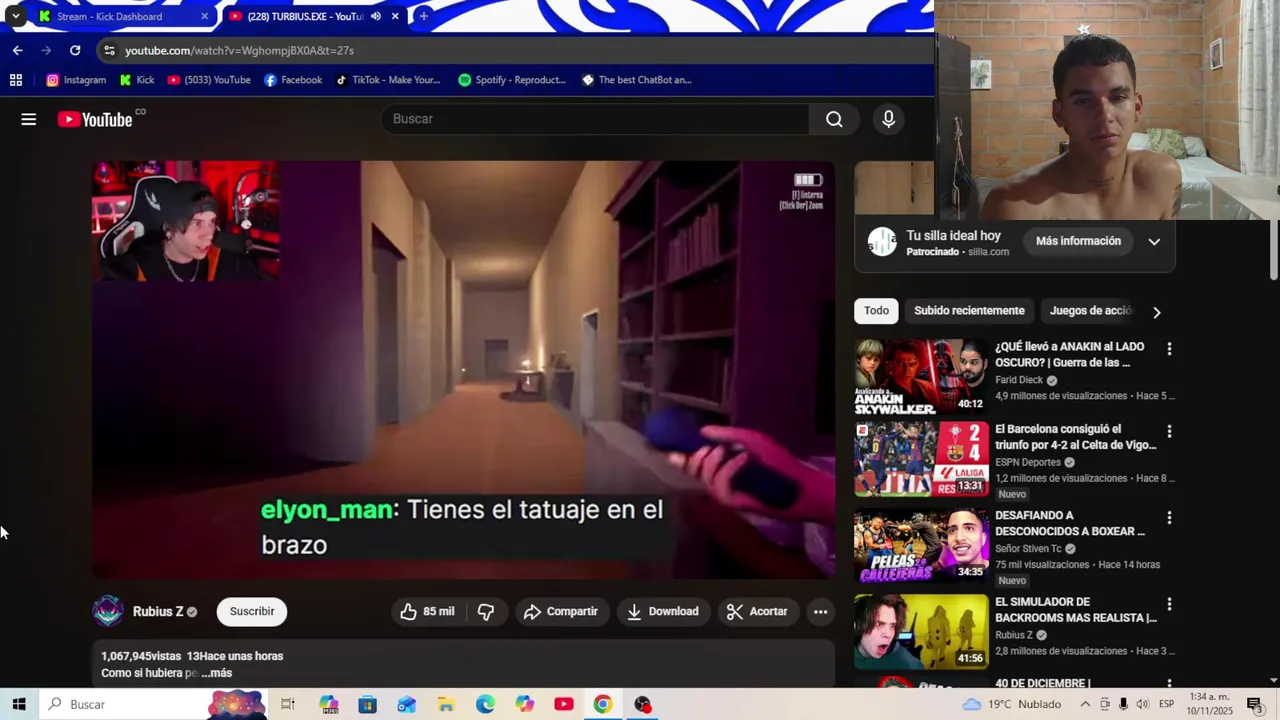This screenshot has width=1280, height=720.
Task: Open The best ChatBot bookmark
Action: 637,80
